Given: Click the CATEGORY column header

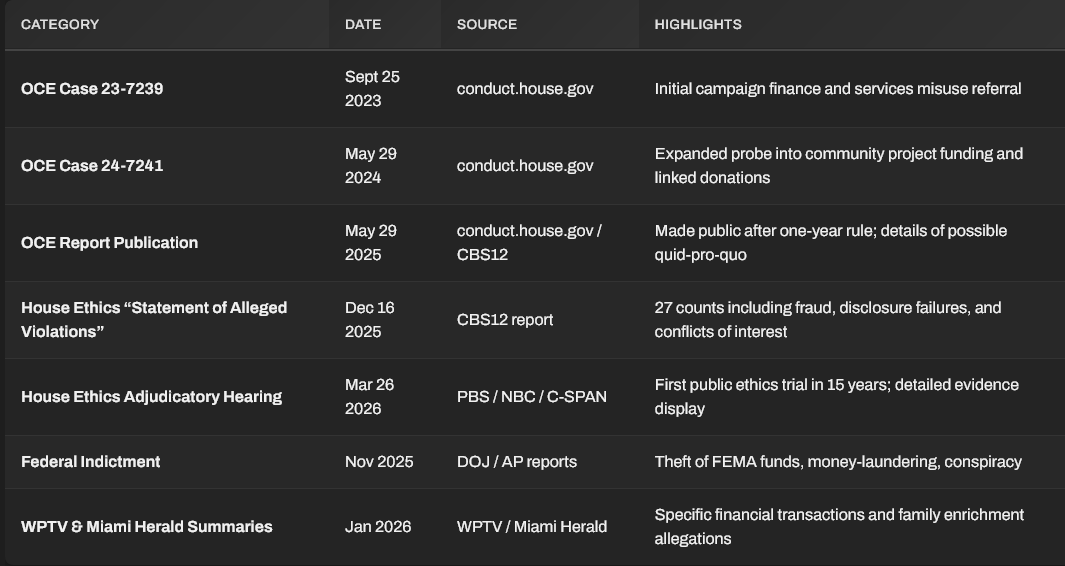Looking at the screenshot, I should coord(60,24).
